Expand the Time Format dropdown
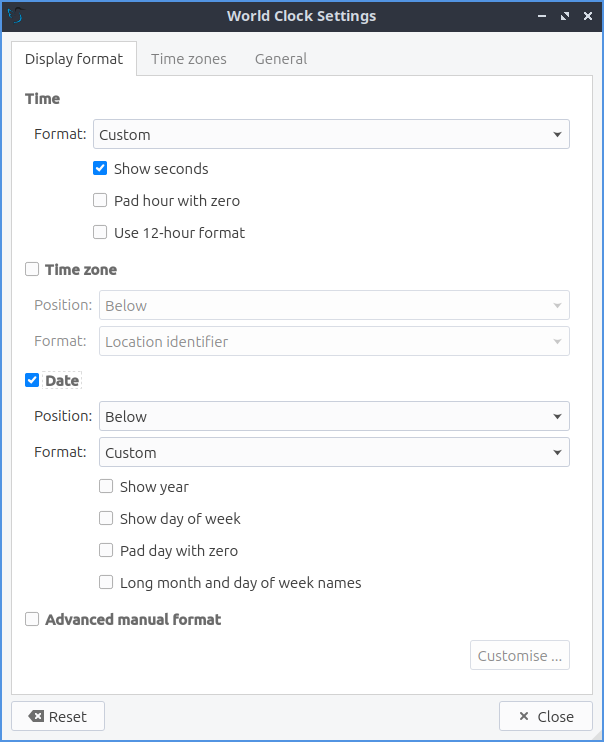 (331, 135)
